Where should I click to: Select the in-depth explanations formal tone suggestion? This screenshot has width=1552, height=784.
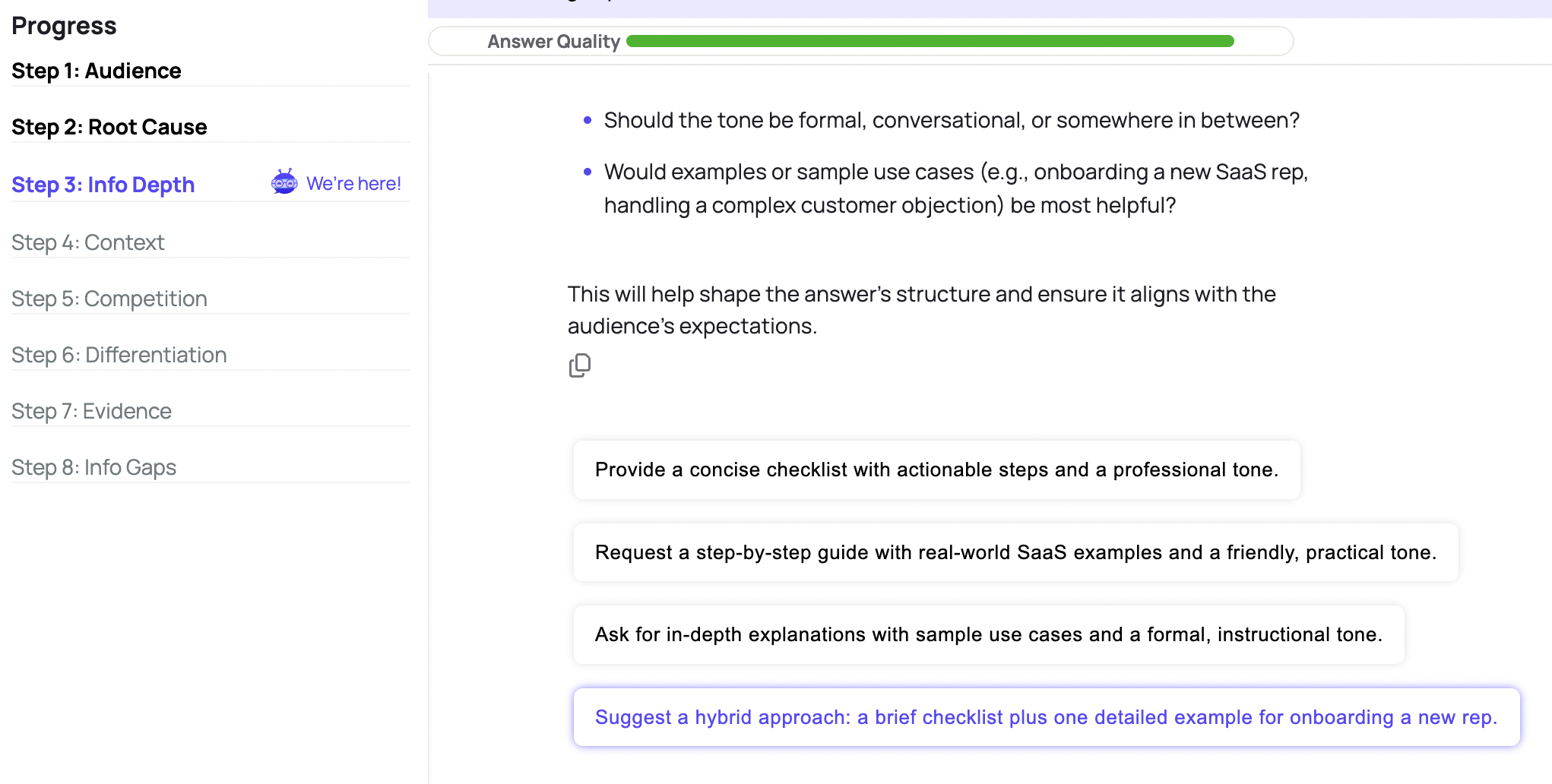click(989, 634)
